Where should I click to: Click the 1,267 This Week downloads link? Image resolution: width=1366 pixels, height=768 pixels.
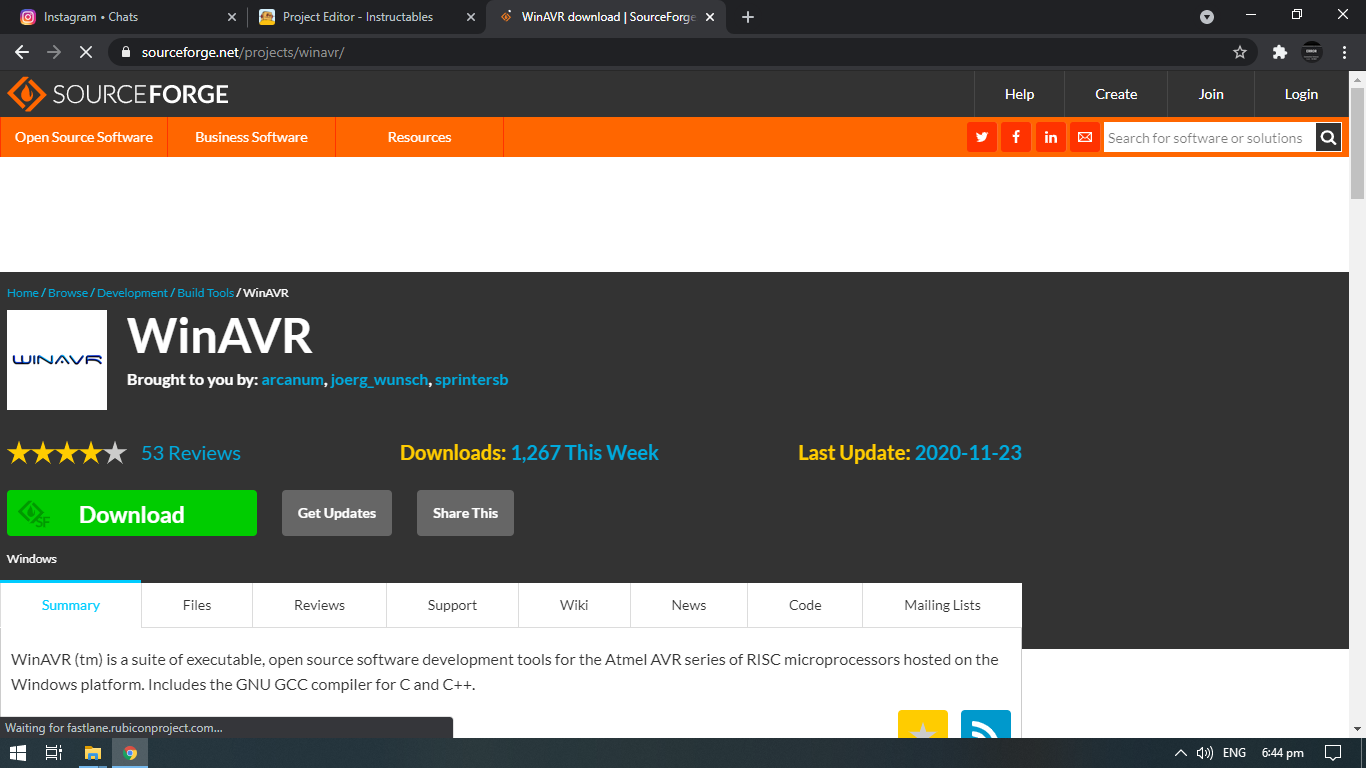point(585,453)
